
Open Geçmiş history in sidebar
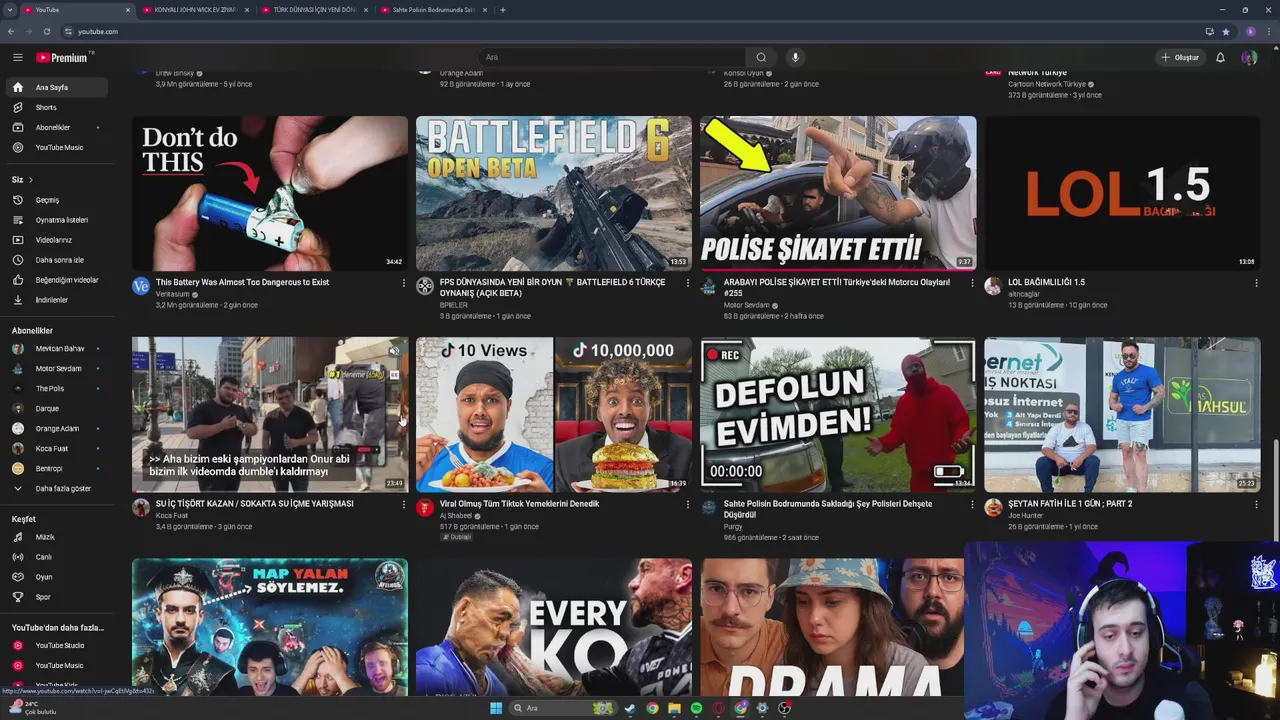point(55,200)
